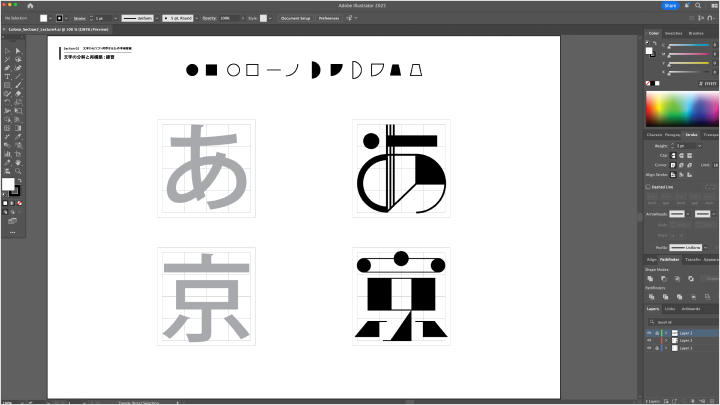Switch to the Brushes tab
Viewport: 720px width, 405px height.
pos(696,33)
